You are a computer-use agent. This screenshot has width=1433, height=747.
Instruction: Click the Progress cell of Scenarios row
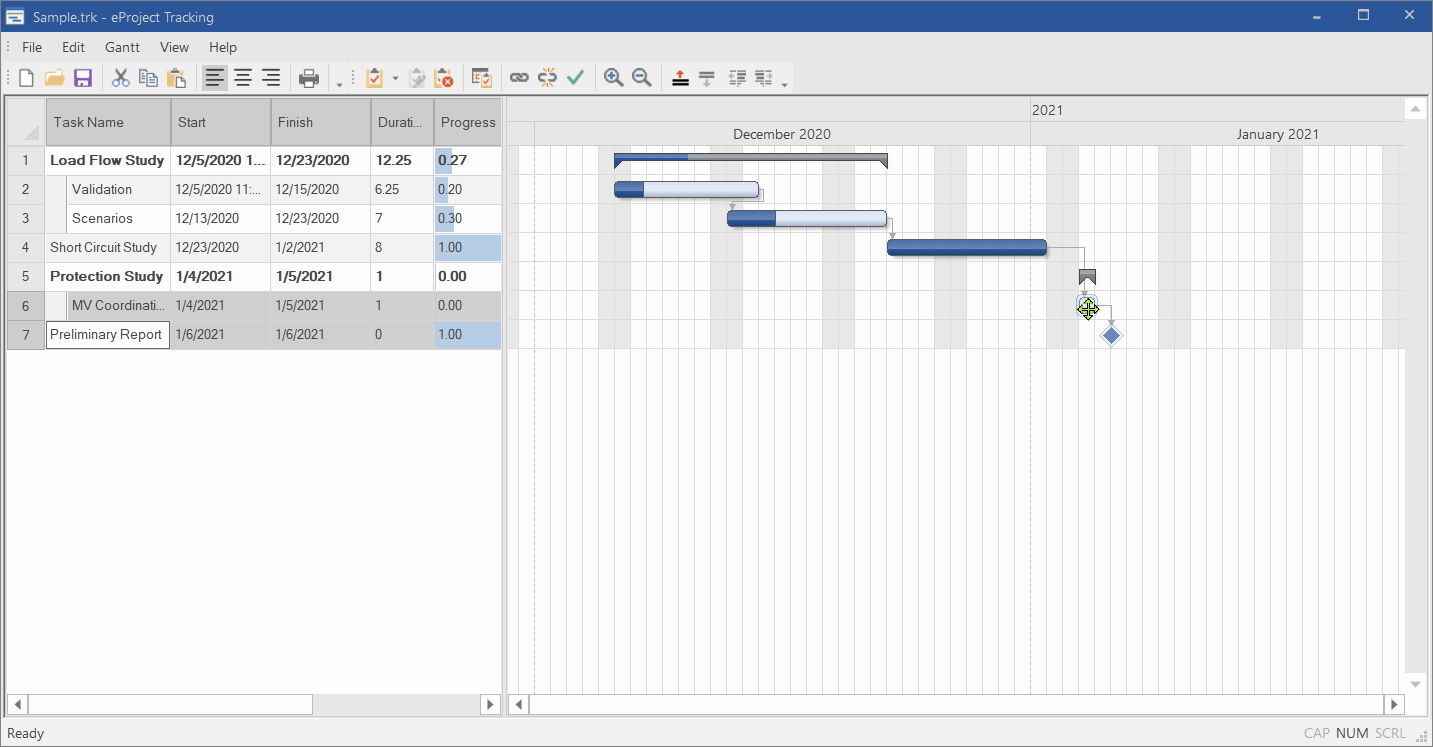(467, 218)
